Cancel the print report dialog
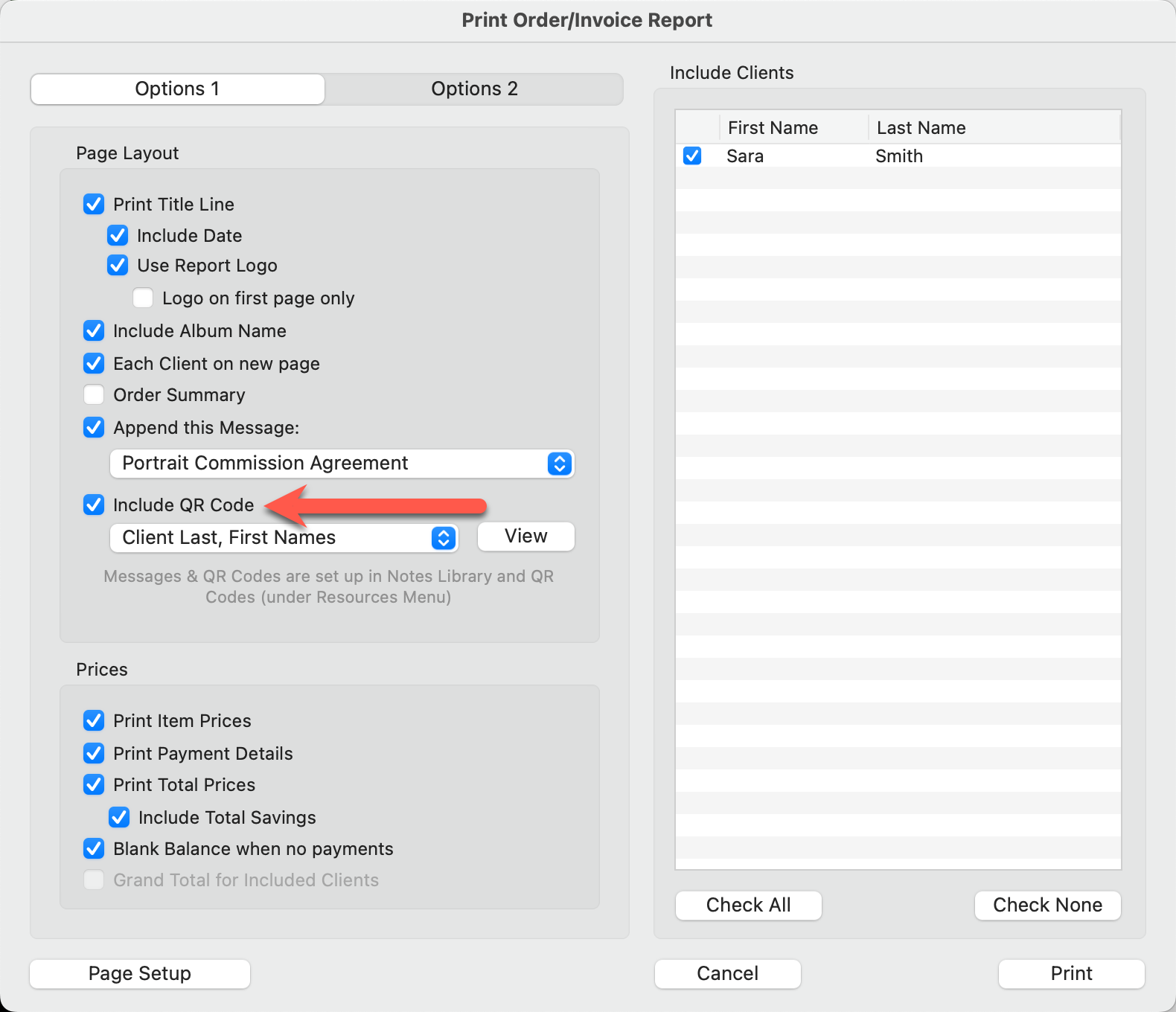The image size is (1176, 1012). point(727,973)
